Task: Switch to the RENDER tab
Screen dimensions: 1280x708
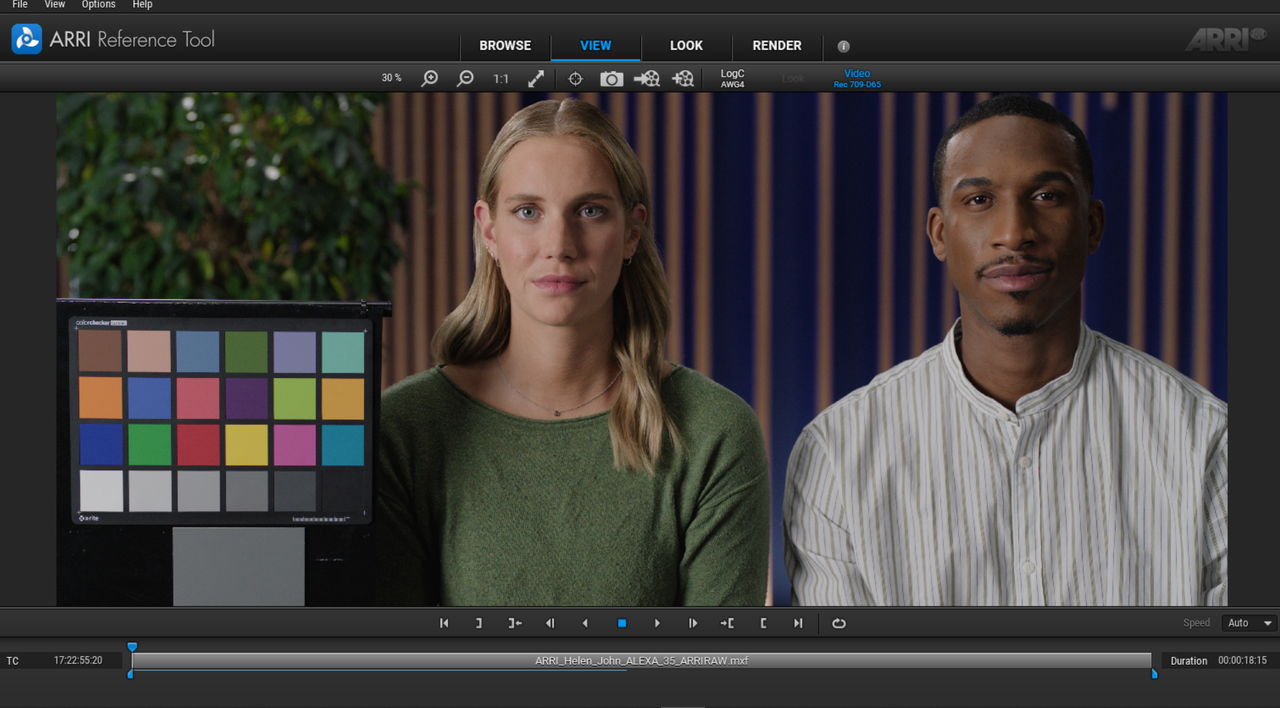Action: tap(777, 46)
